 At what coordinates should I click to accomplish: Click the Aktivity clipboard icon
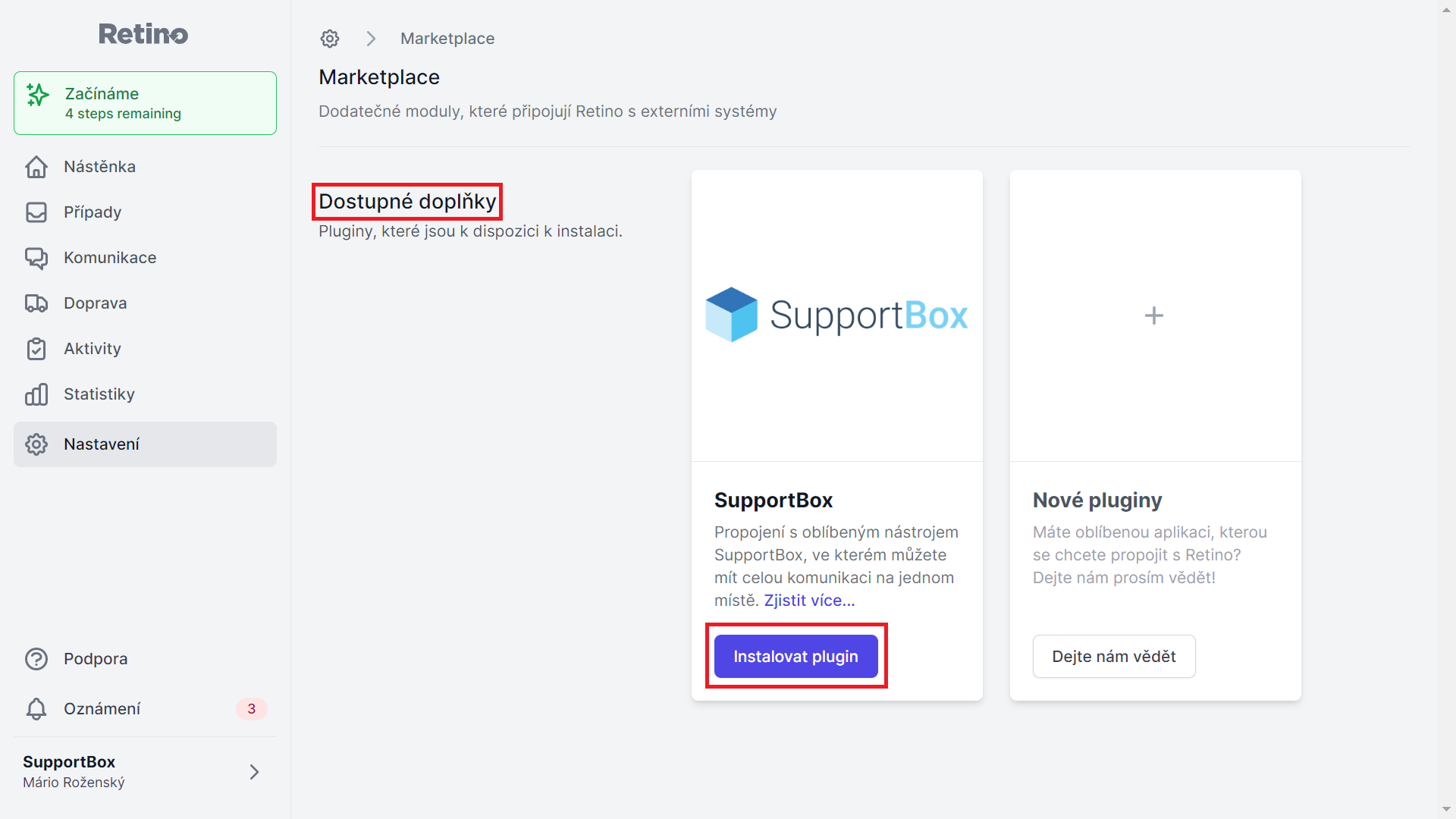[x=36, y=349]
